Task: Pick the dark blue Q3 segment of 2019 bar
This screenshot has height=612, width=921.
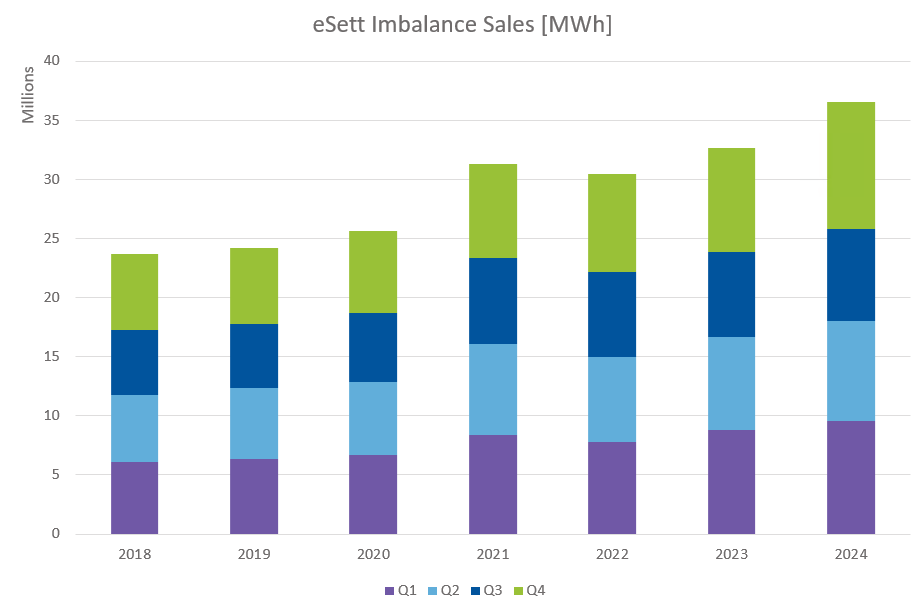Action: (x=254, y=357)
